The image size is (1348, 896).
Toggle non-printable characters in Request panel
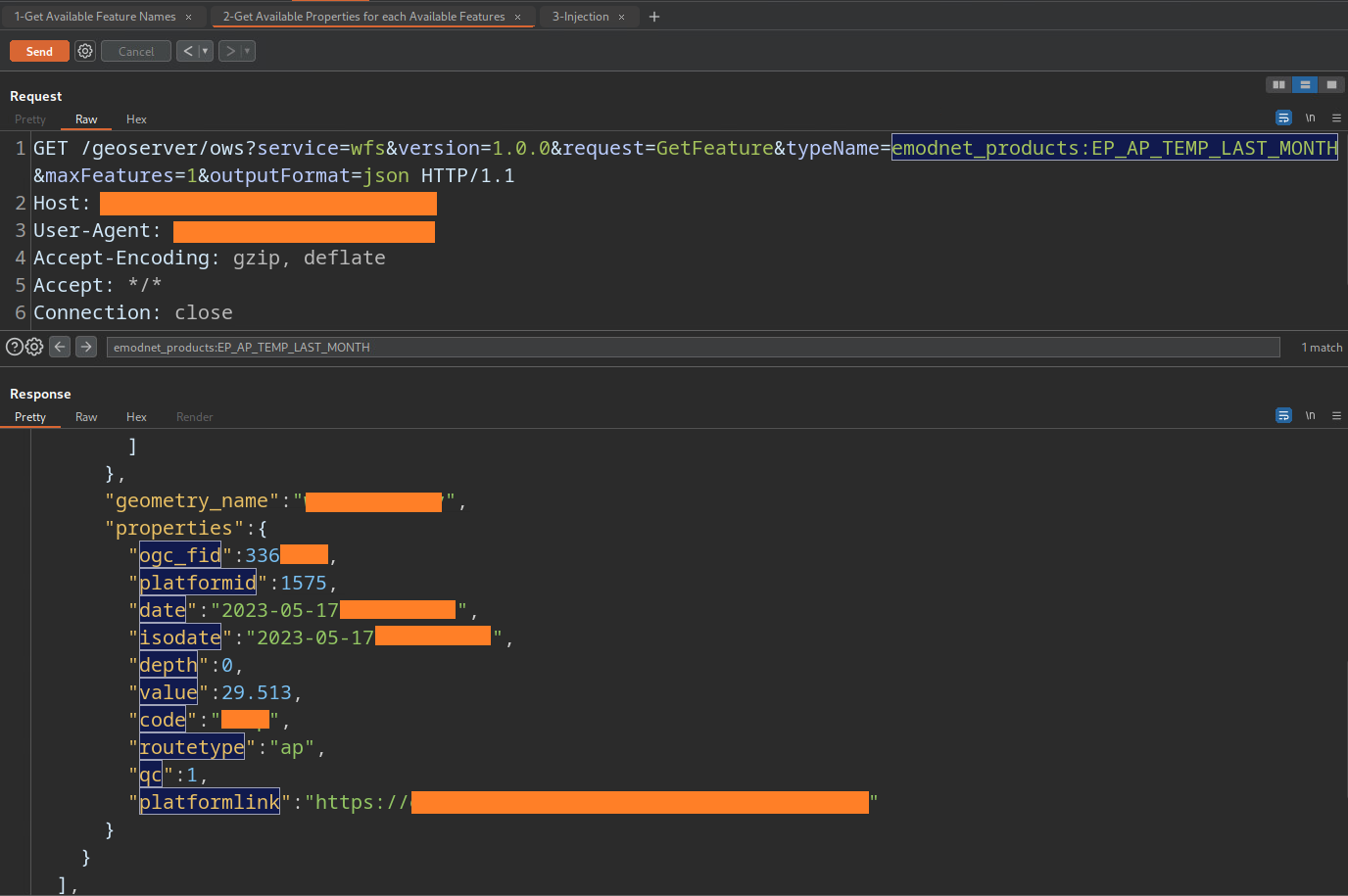point(1310,118)
